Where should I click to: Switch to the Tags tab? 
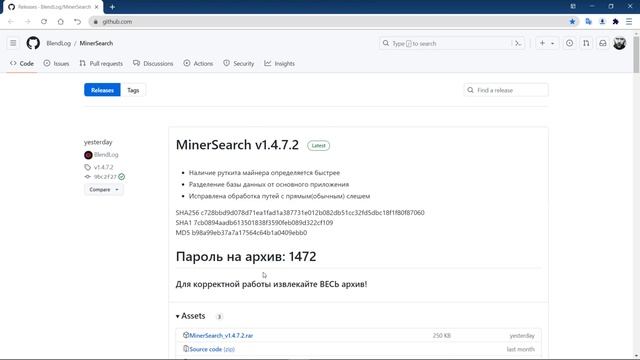coord(133,90)
